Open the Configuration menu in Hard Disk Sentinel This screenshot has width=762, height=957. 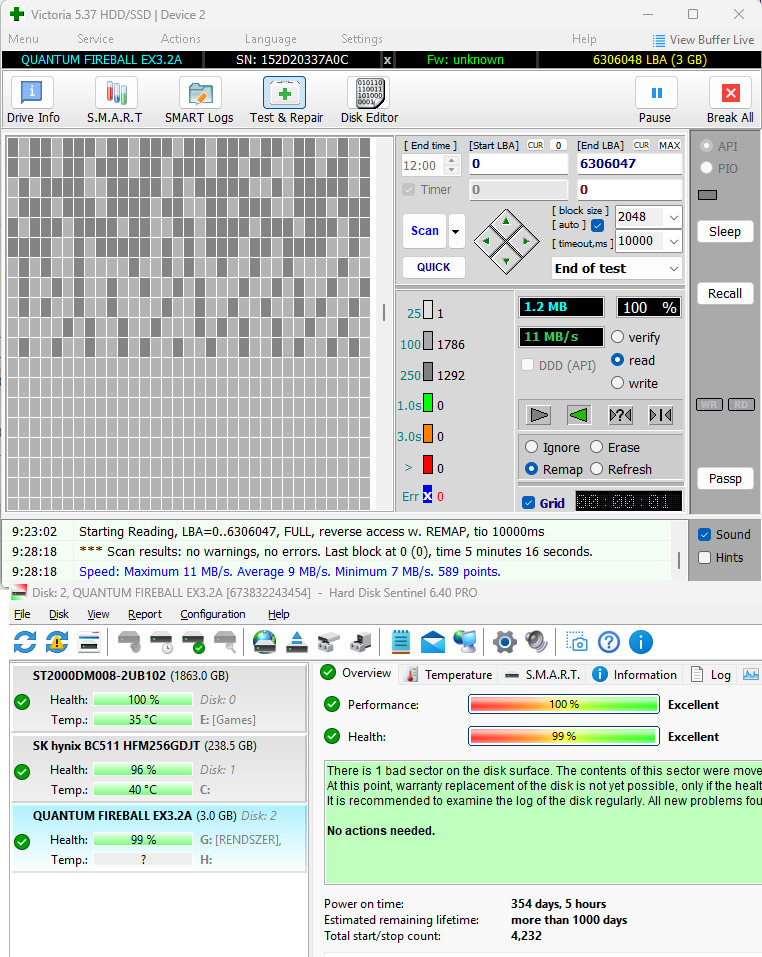[213, 614]
